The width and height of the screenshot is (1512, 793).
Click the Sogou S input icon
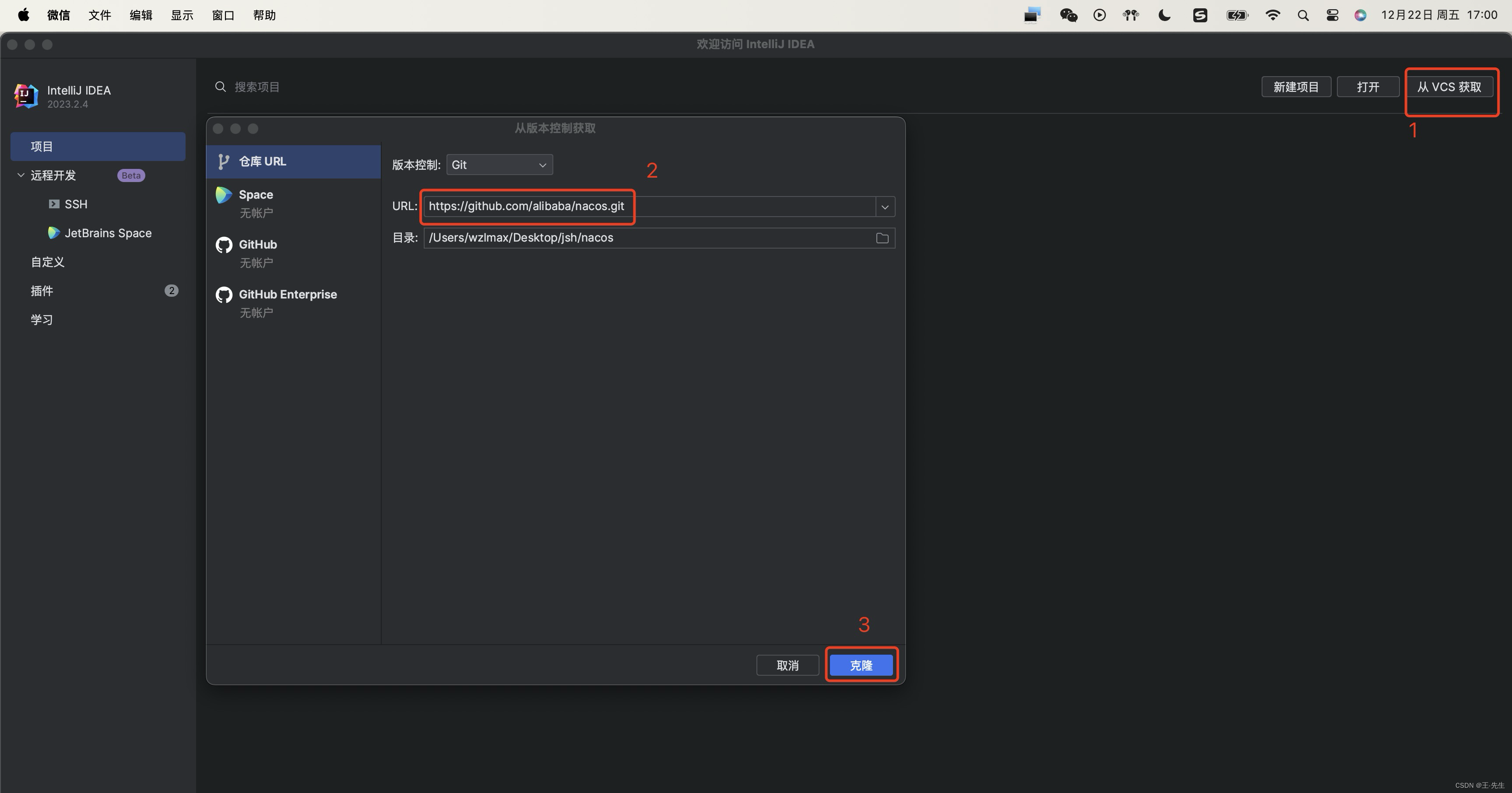pyautogui.click(x=1200, y=15)
